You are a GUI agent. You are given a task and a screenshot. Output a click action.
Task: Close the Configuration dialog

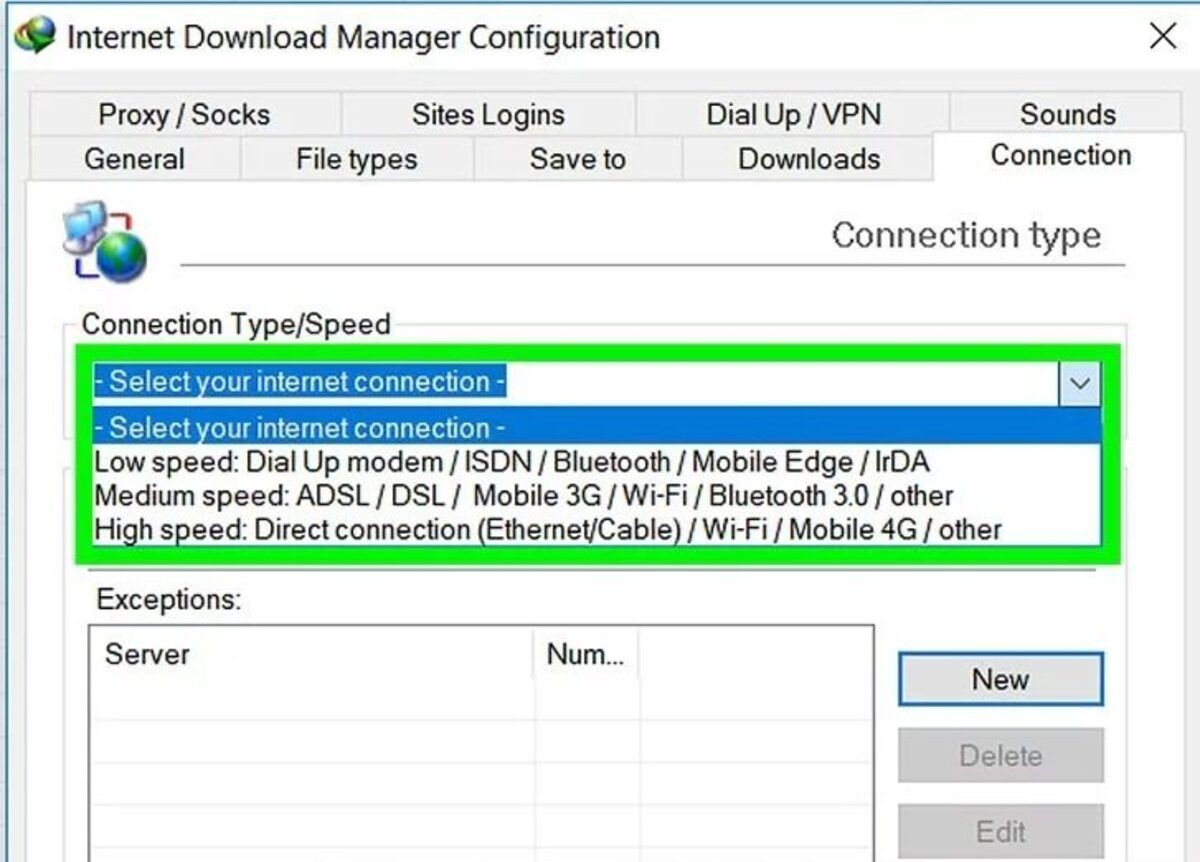pyautogui.click(x=1162, y=37)
